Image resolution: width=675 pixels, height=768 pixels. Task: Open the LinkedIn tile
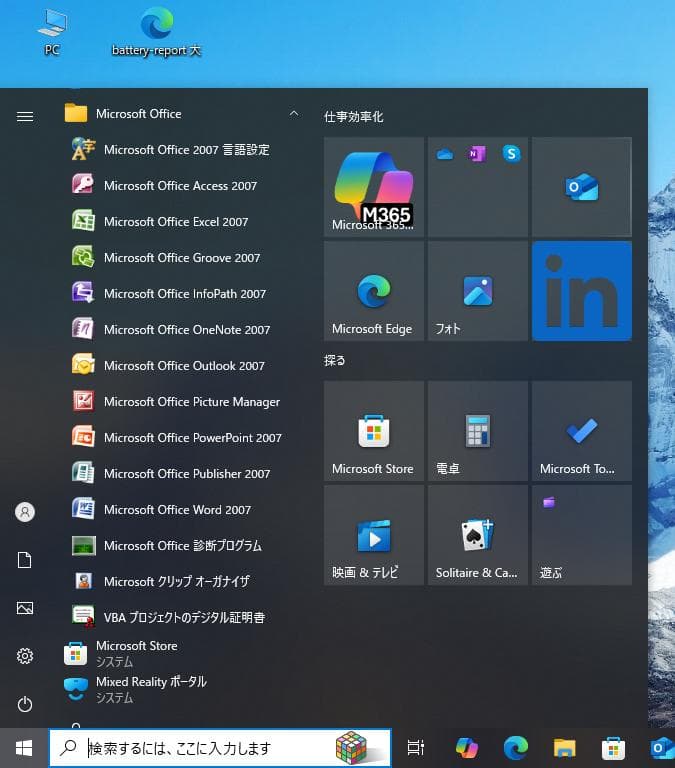pos(582,291)
